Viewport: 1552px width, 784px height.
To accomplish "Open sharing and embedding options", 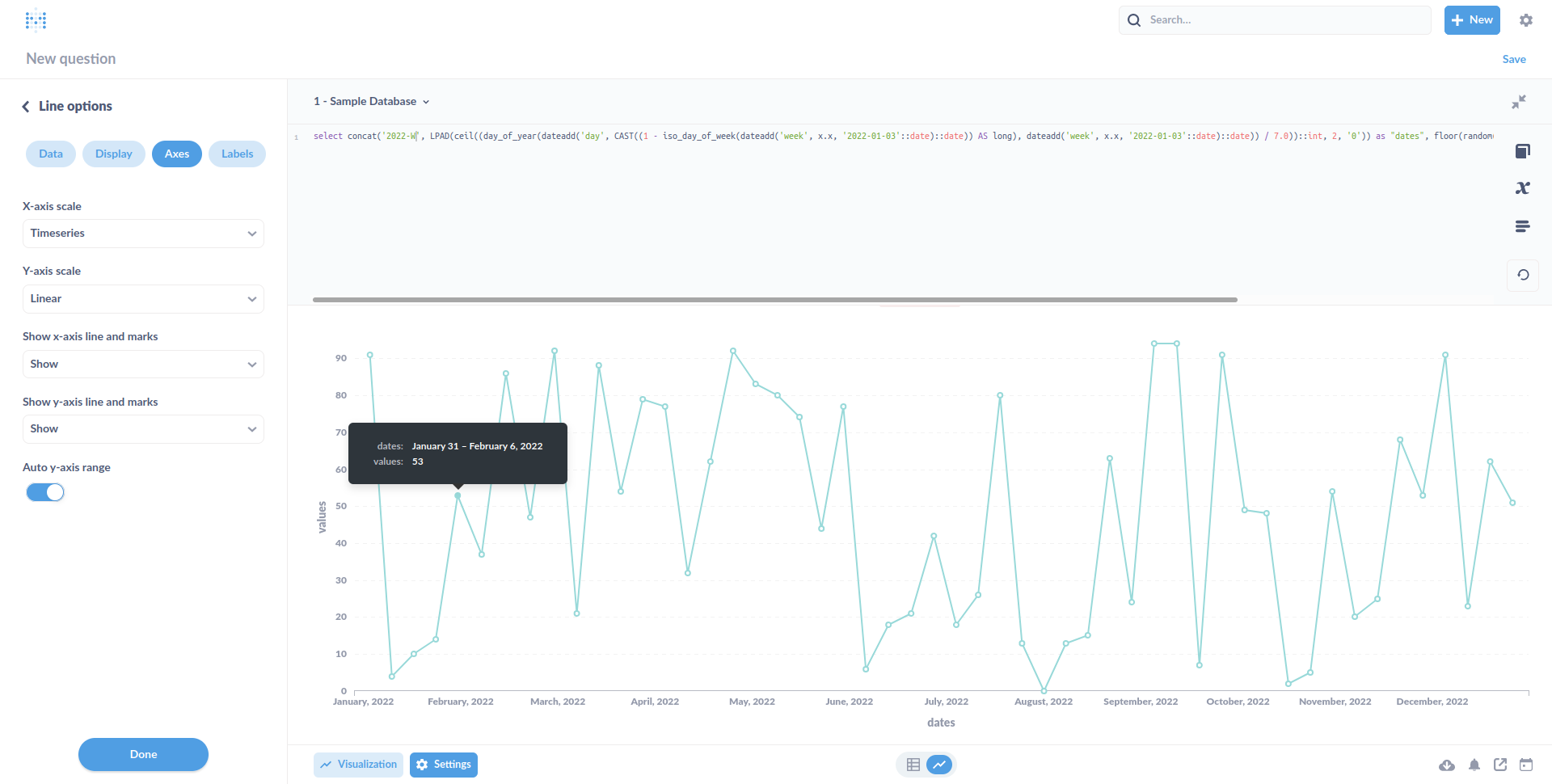I will [1500, 765].
